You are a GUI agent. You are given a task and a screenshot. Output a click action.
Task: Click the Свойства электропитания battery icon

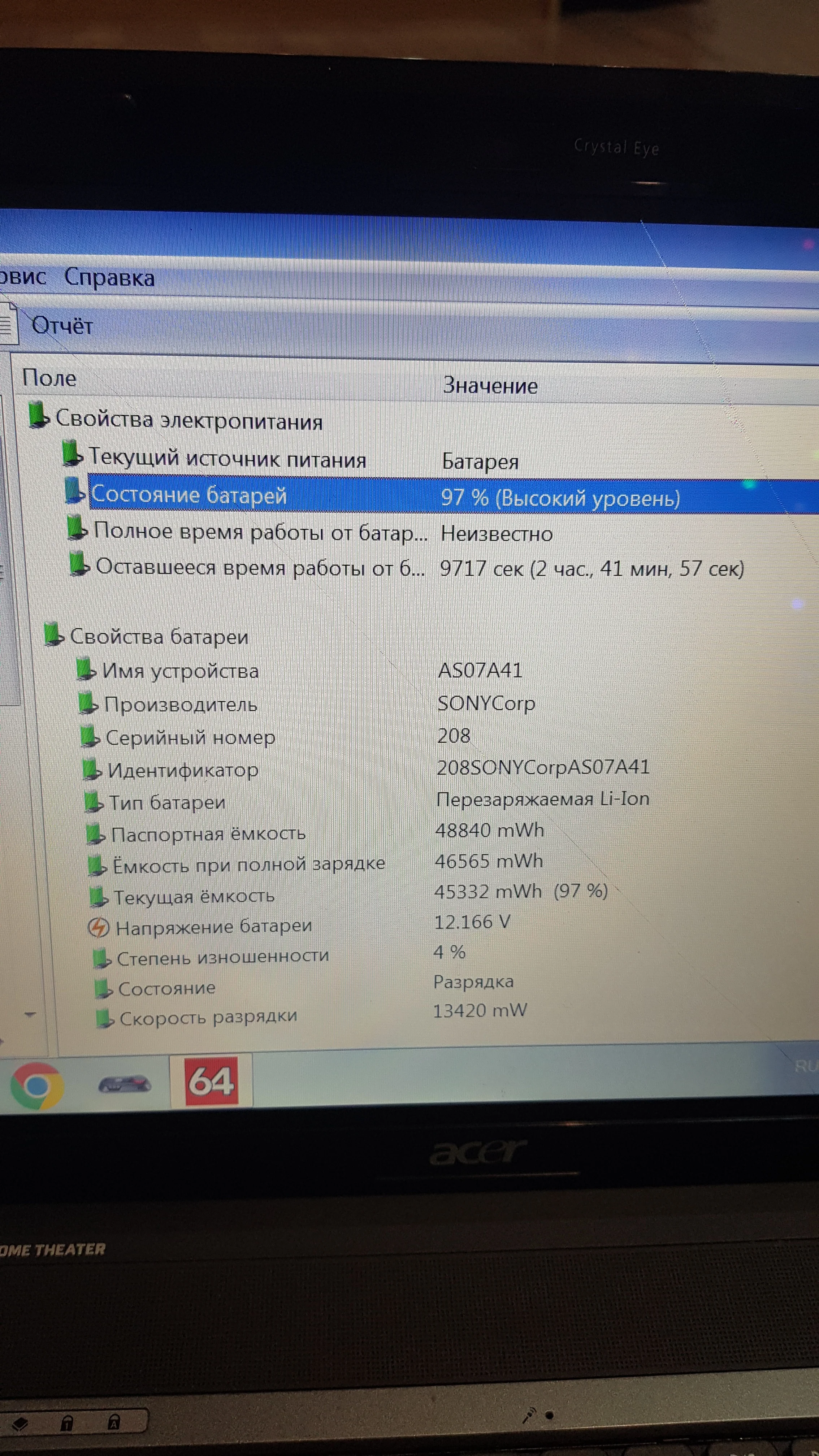[x=38, y=415]
